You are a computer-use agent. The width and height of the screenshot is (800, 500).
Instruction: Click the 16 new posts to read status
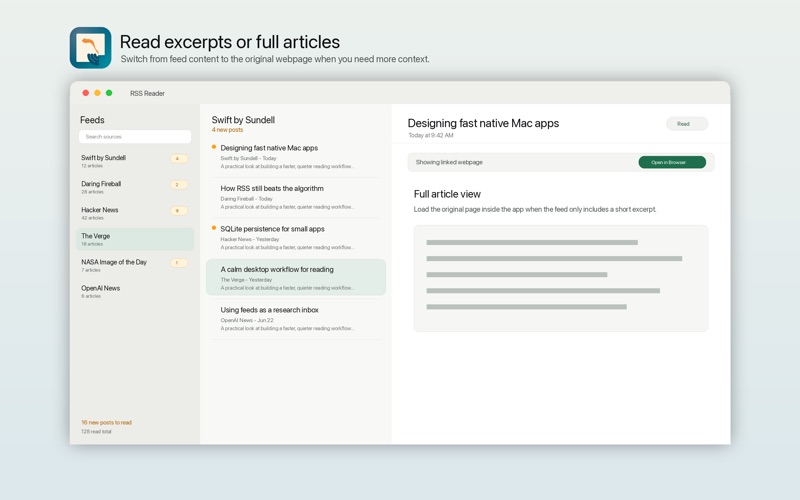pos(106,422)
